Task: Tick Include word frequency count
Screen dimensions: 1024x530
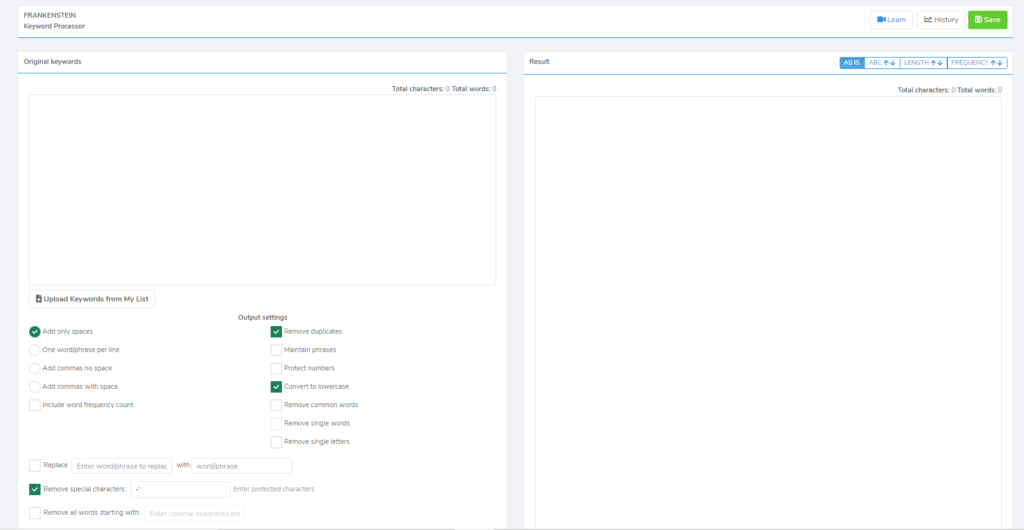Action: (35, 405)
